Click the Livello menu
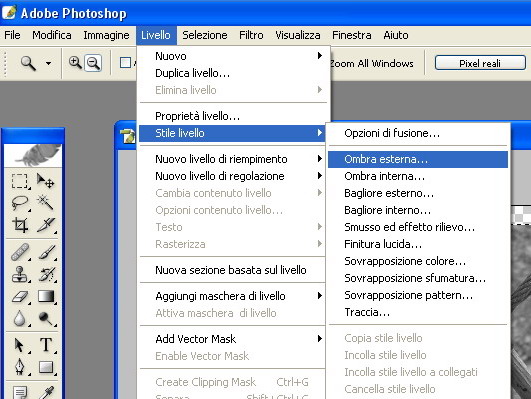 156,35
